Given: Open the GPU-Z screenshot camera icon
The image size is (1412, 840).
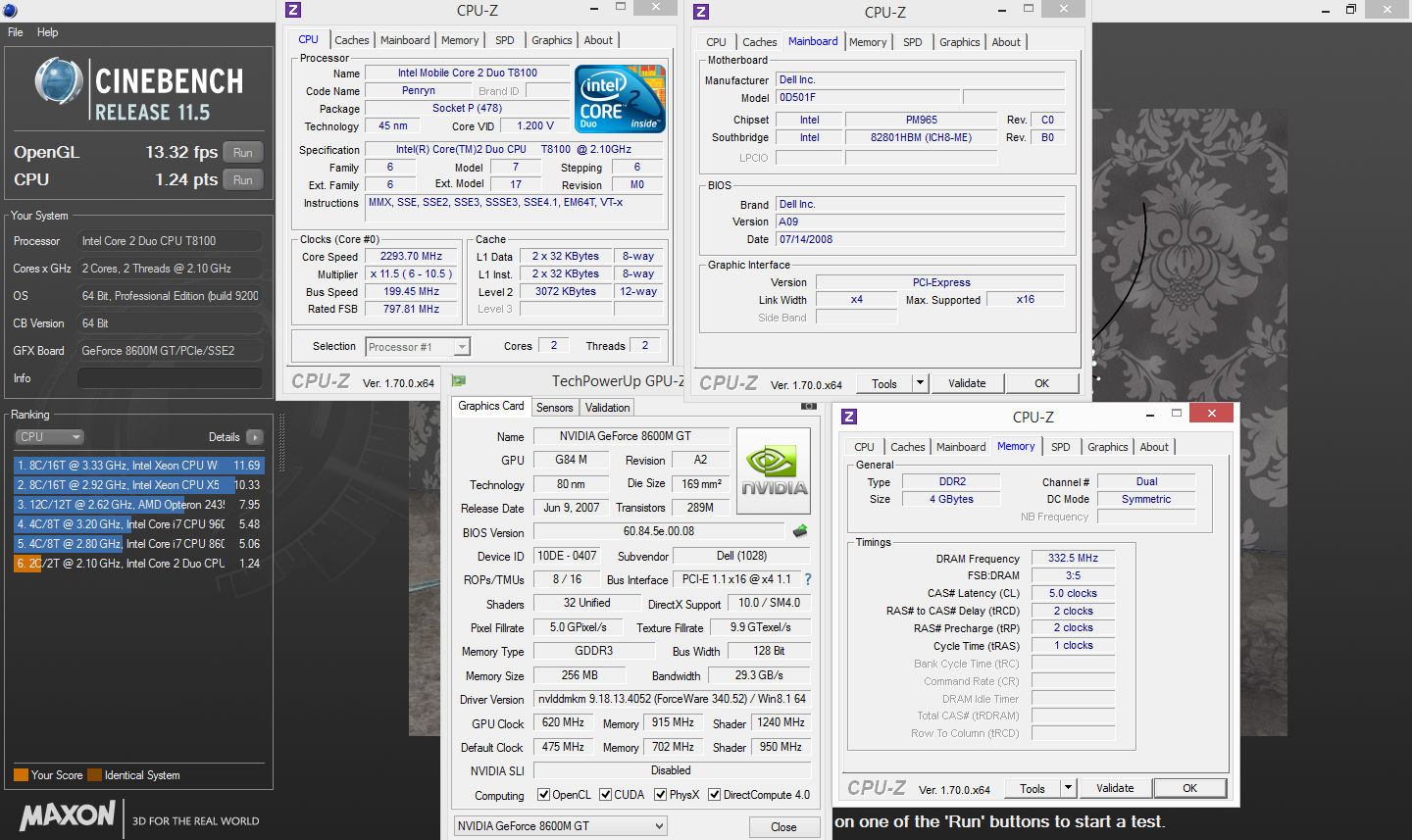Looking at the screenshot, I should click(x=809, y=406).
